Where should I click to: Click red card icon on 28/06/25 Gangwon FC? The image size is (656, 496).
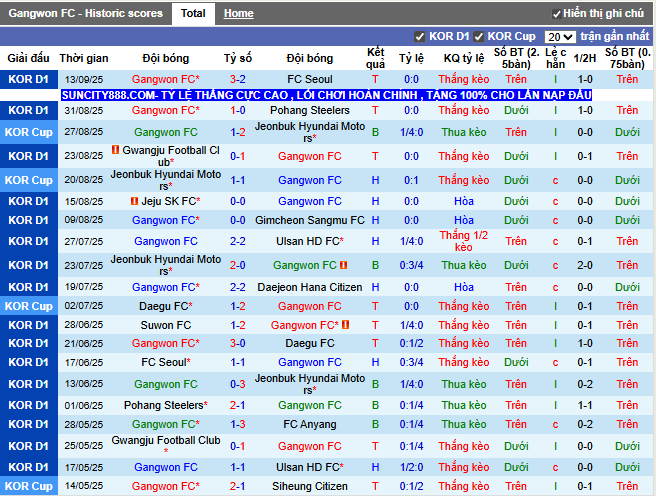pos(346,325)
